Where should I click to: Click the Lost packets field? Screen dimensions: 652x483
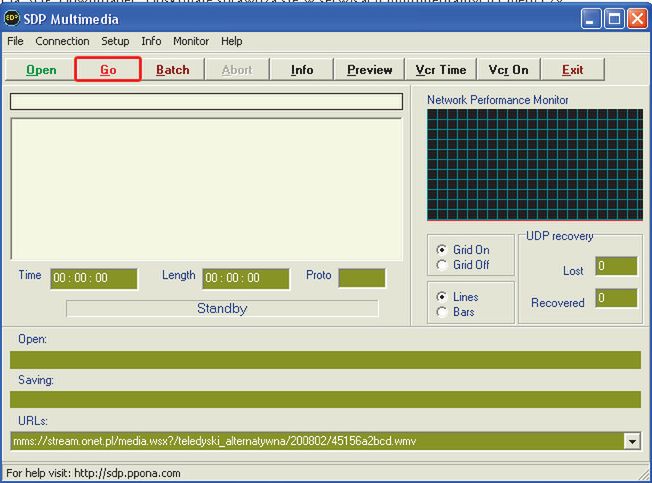tap(616, 266)
